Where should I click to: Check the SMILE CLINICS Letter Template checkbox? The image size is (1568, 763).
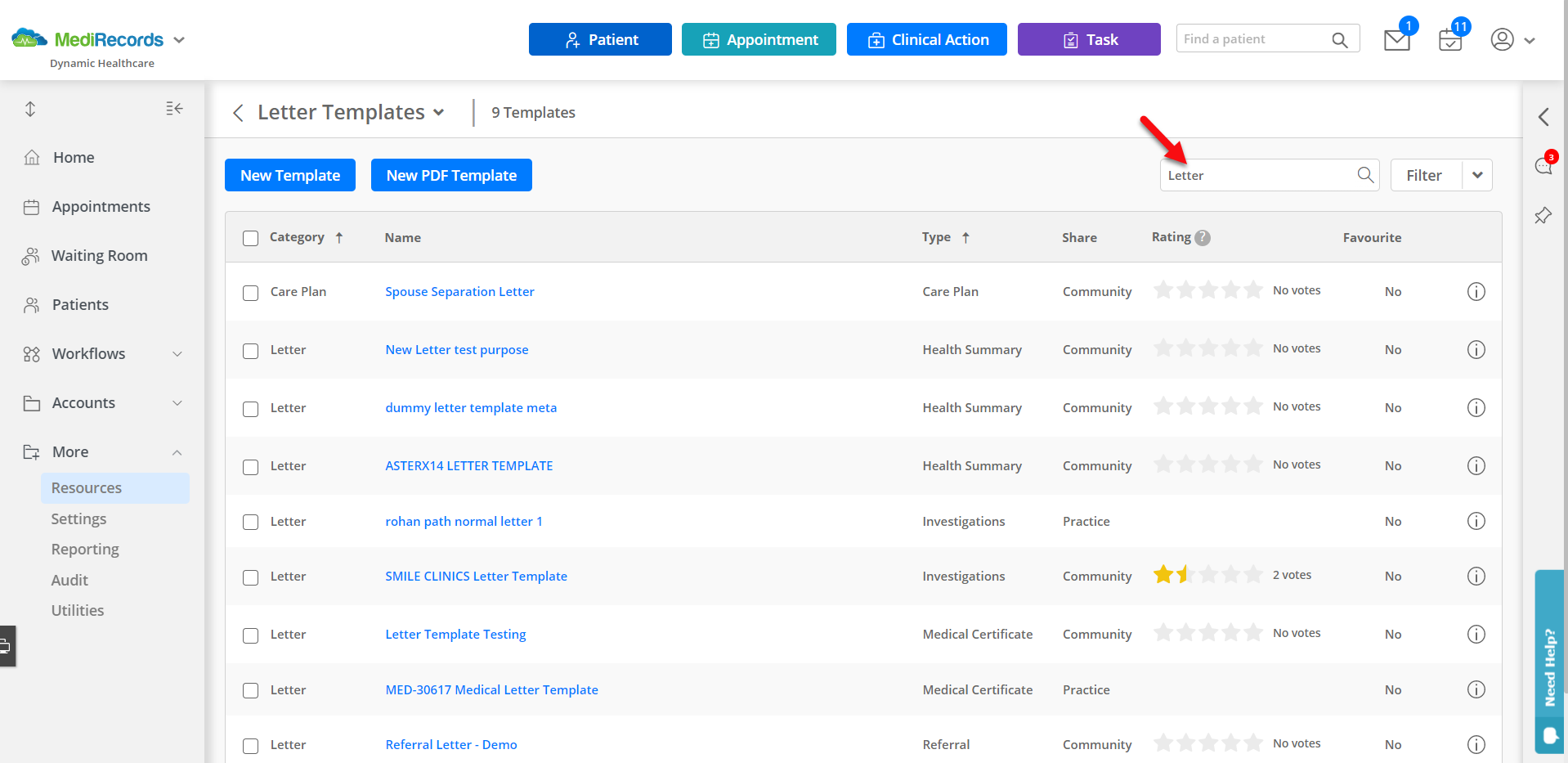coord(251,577)
